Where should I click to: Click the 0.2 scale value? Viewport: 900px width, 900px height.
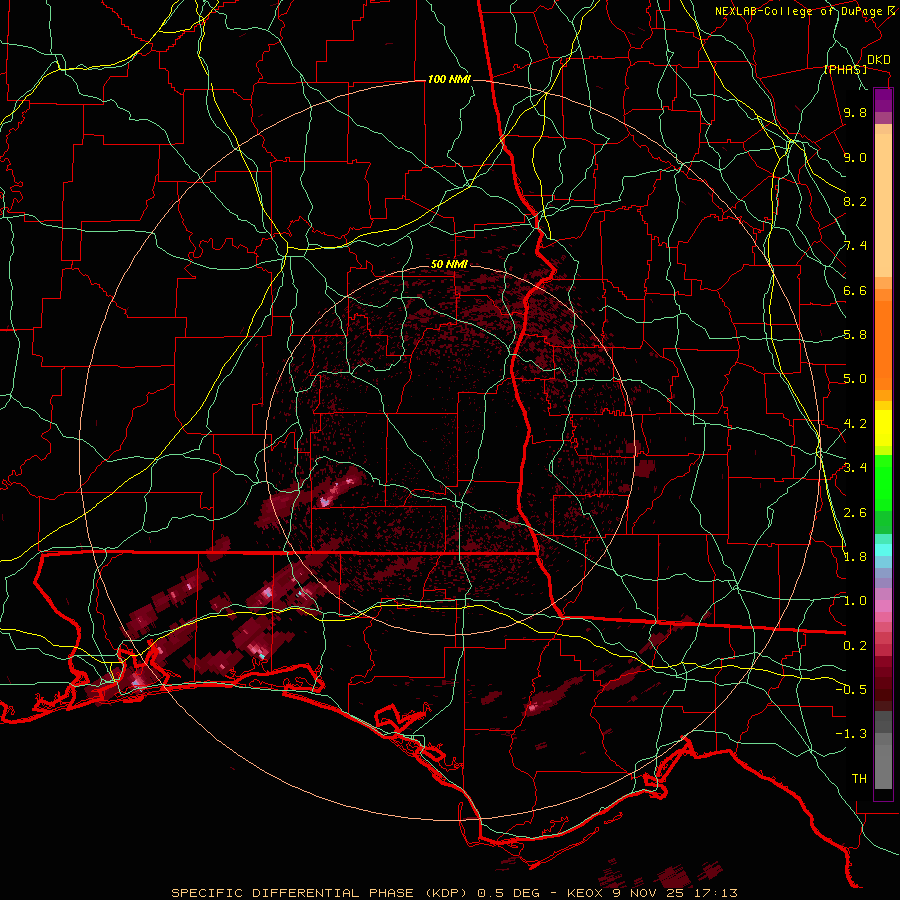tap(855, 646)
